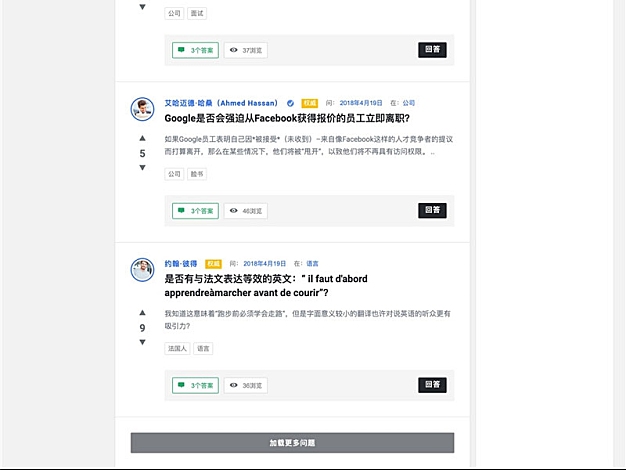View 3个答案 on the Google question
This screenshot has height=470, width=626.
pos(195,211)
